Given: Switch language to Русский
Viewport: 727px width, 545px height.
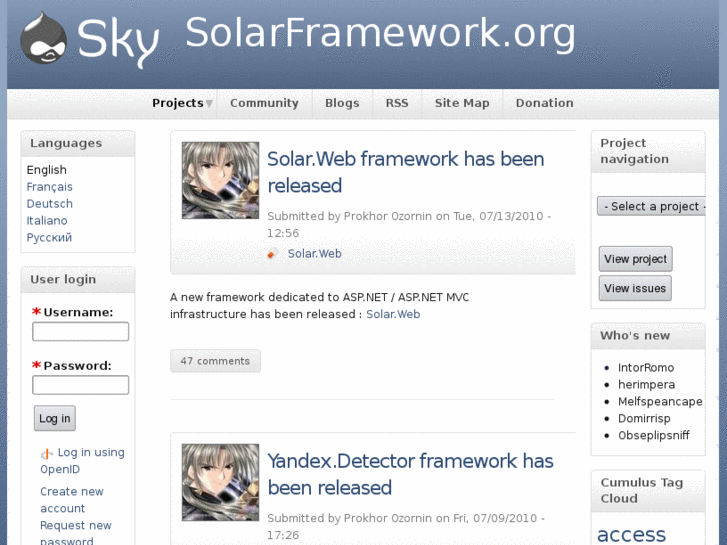Looking at the screenshot, I should tap(49, 237).
